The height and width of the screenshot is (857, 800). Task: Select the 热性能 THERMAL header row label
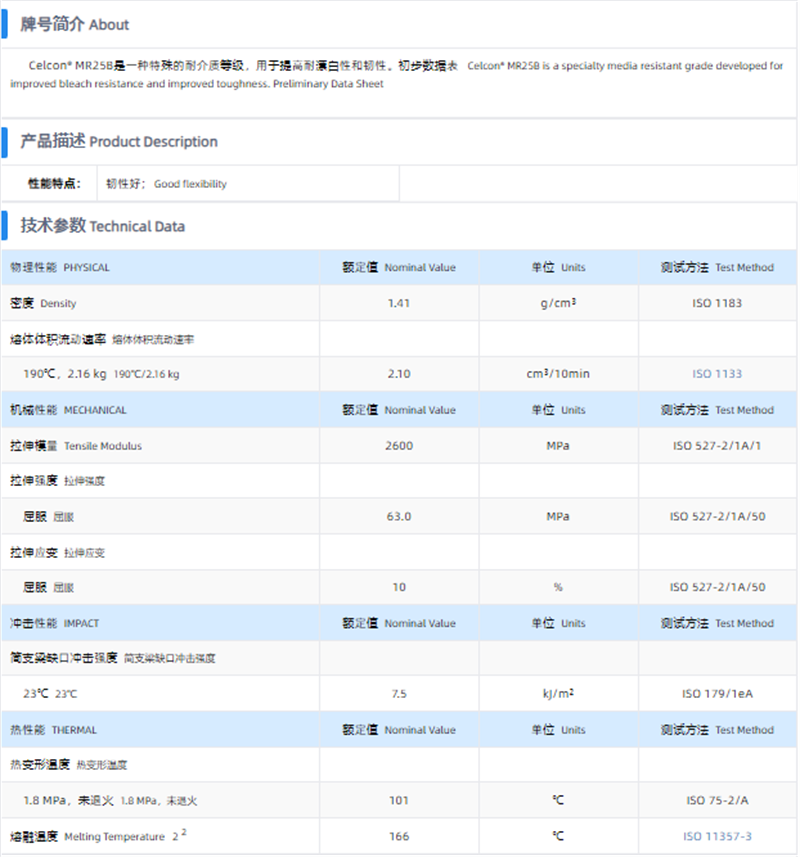coord(54,730)
